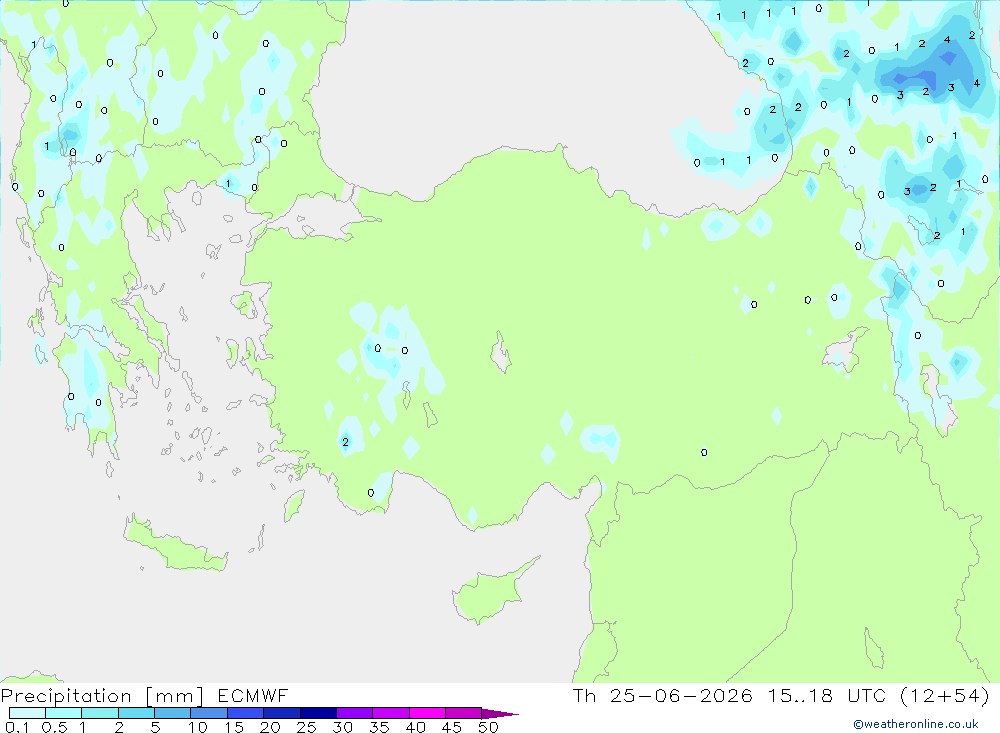
Task: Select the legend color between 5 and 10
Action: pyautogui.click(x=173, y=713)
